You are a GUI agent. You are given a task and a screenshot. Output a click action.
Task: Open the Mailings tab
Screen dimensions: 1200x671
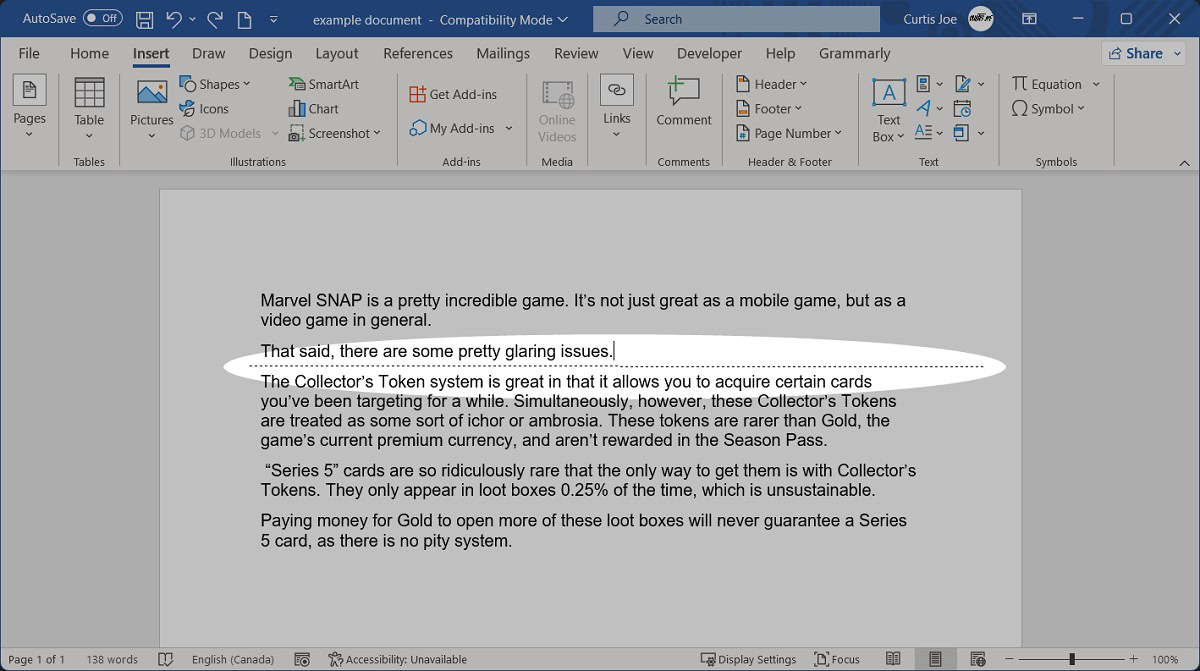503,53
